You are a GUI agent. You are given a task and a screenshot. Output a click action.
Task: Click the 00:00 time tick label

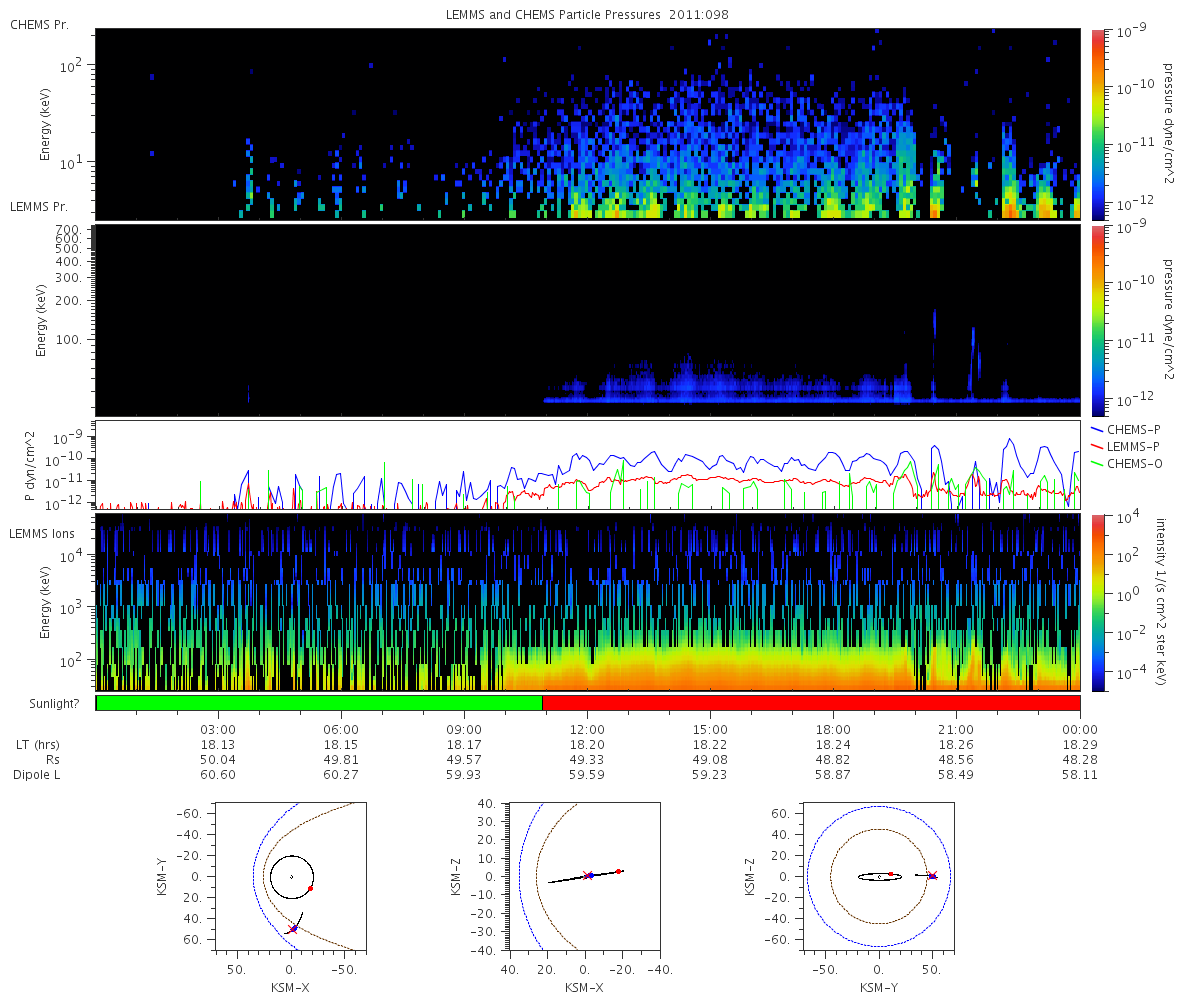(x=1080, y=730)
